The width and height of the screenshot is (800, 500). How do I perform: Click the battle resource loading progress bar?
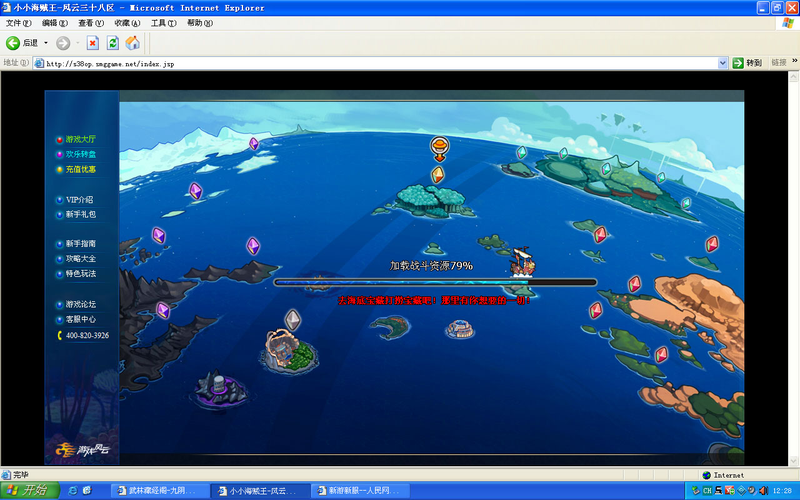tap(435, 282)
